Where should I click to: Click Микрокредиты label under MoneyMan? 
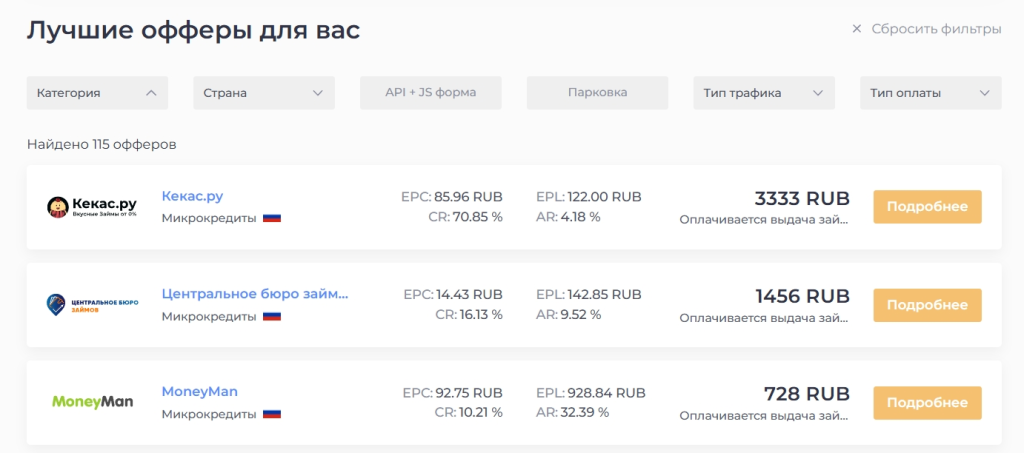(x=209, y=414)
